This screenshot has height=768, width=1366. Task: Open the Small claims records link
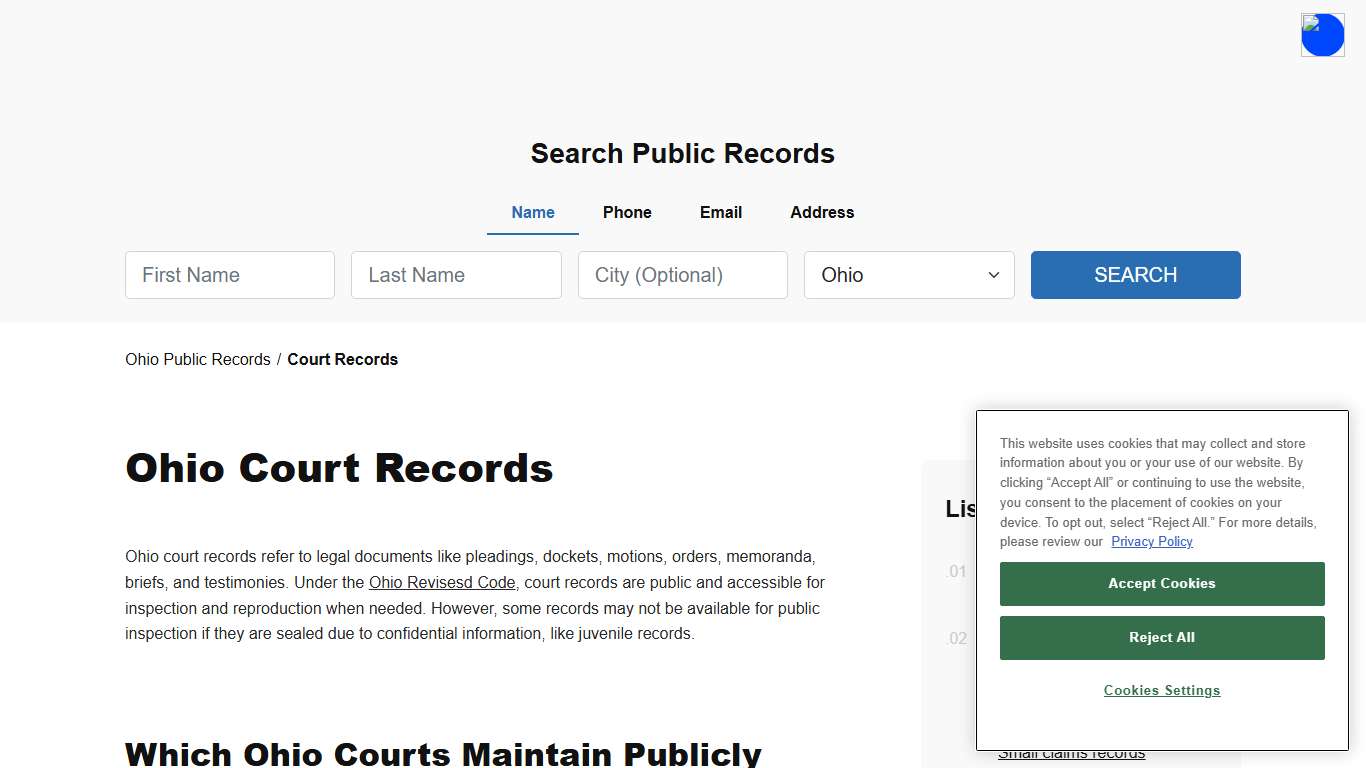point(1071,752)
